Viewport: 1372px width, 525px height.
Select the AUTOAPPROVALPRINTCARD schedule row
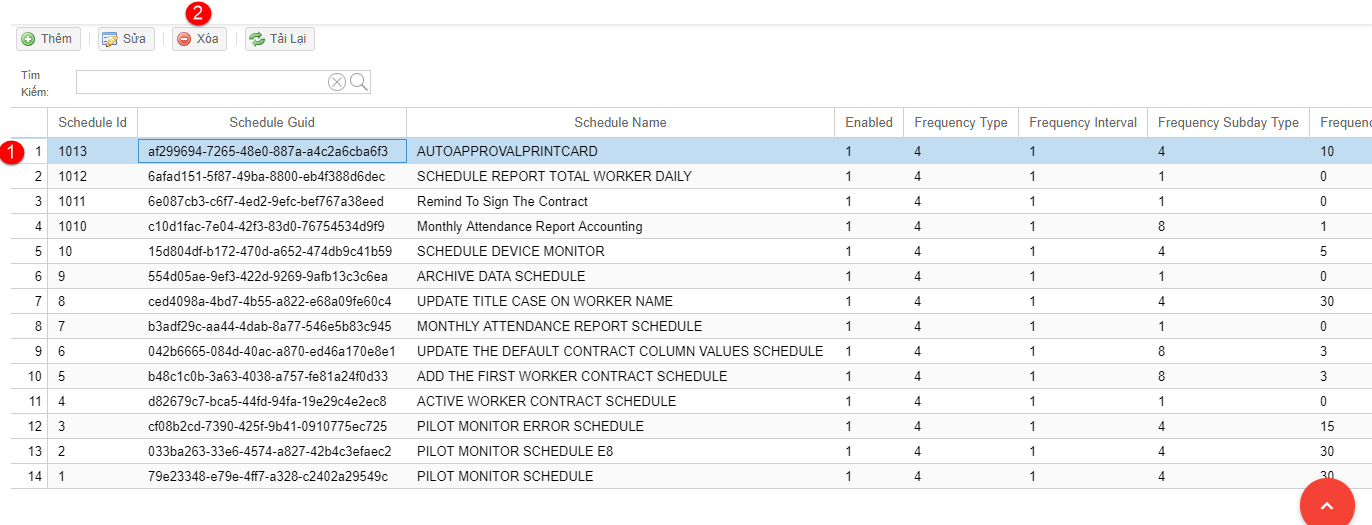pyautogui.click(x=507, y=152)
